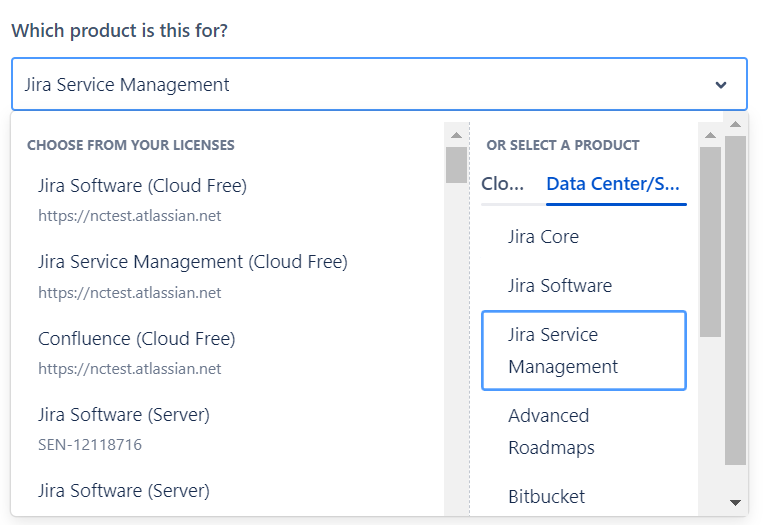Image resolution: width=773 pixels, height=525 pixels.
Task: Click outer dropdown scroll-down arrow
Action: point(735,502)
